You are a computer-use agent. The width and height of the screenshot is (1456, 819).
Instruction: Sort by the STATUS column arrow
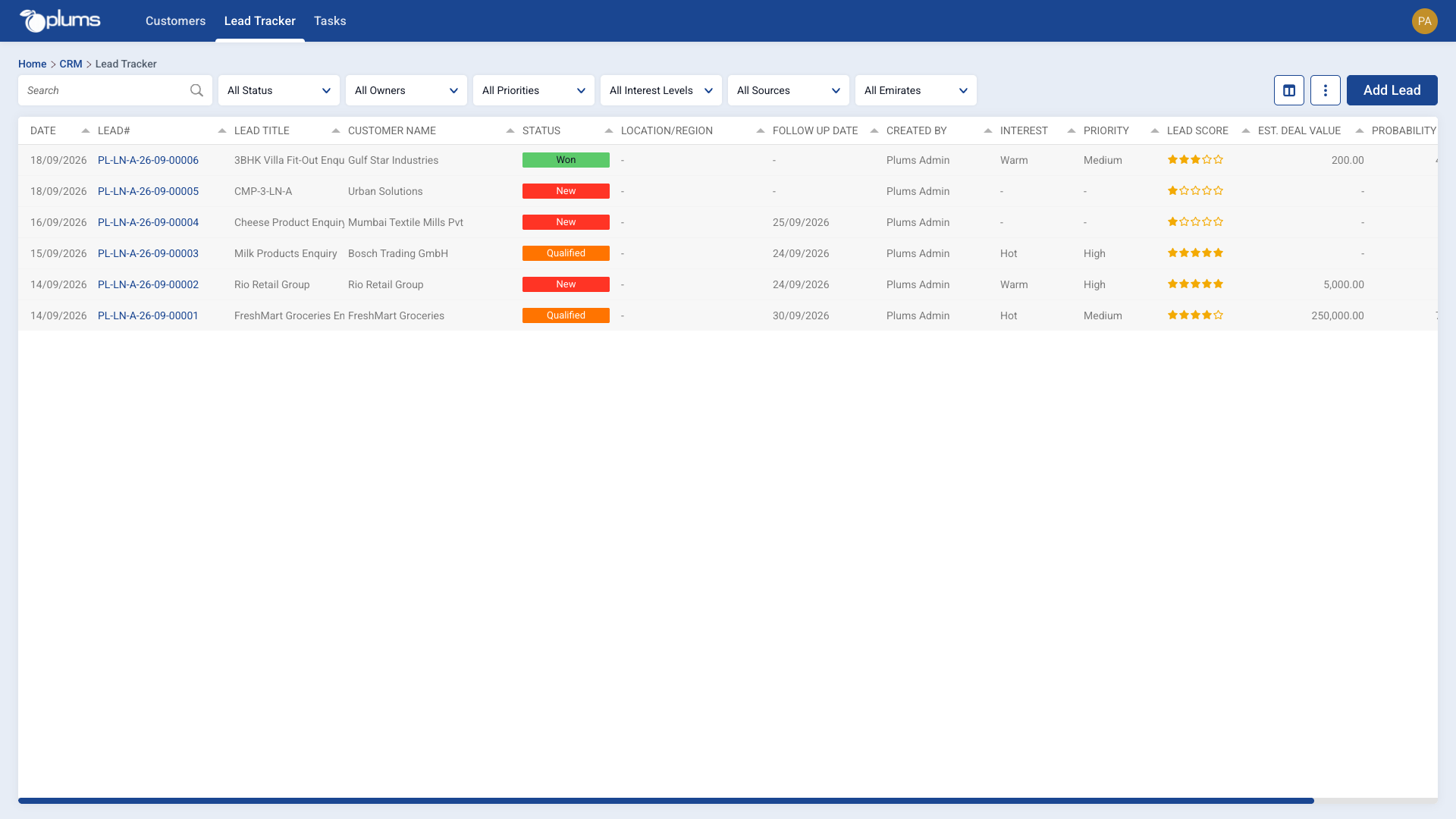coord(609,130)
